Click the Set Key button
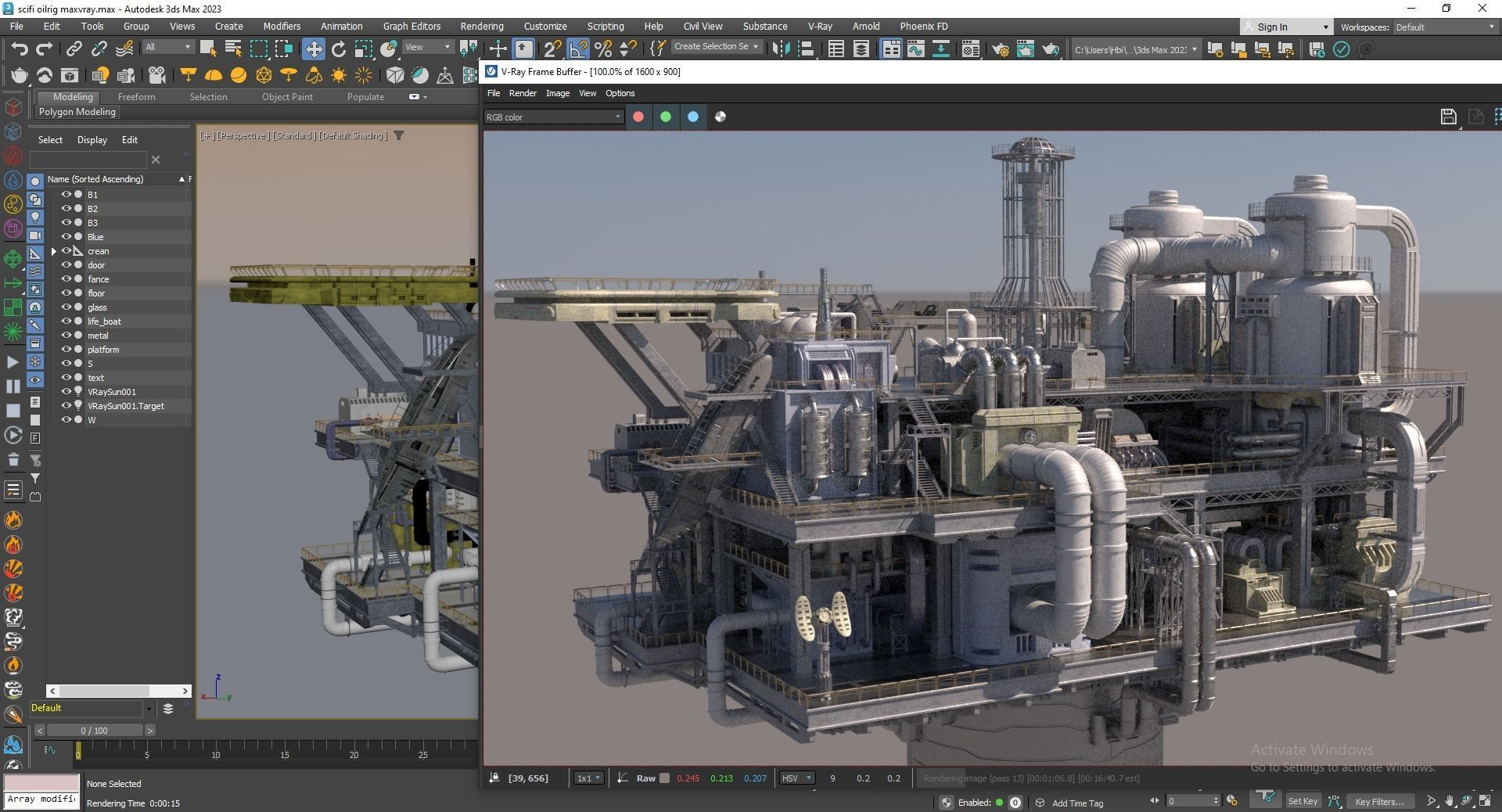Viewport: 1502px width, 812px height. pos(1303,801)
